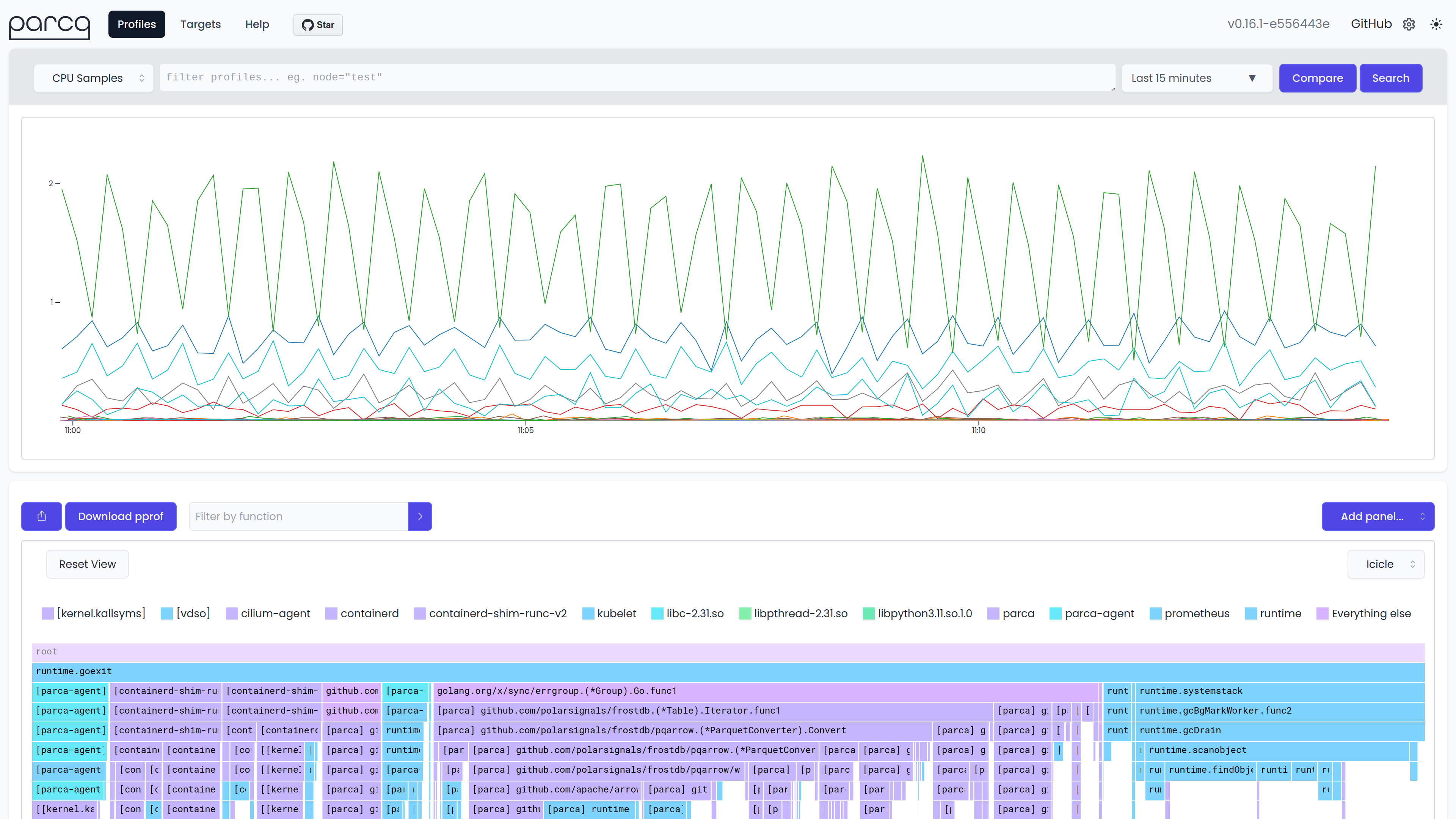Open the CPU Samples profile type selector

93,77
